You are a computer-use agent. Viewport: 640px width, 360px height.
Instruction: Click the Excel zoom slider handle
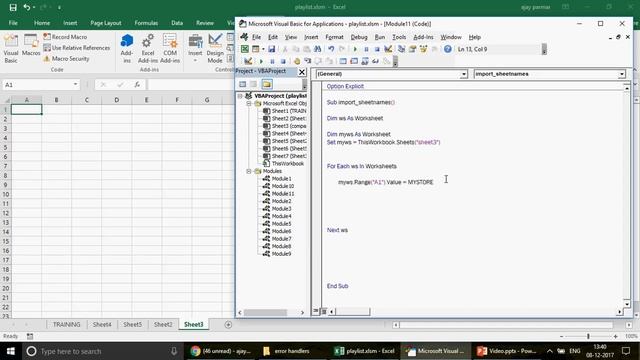588,336
